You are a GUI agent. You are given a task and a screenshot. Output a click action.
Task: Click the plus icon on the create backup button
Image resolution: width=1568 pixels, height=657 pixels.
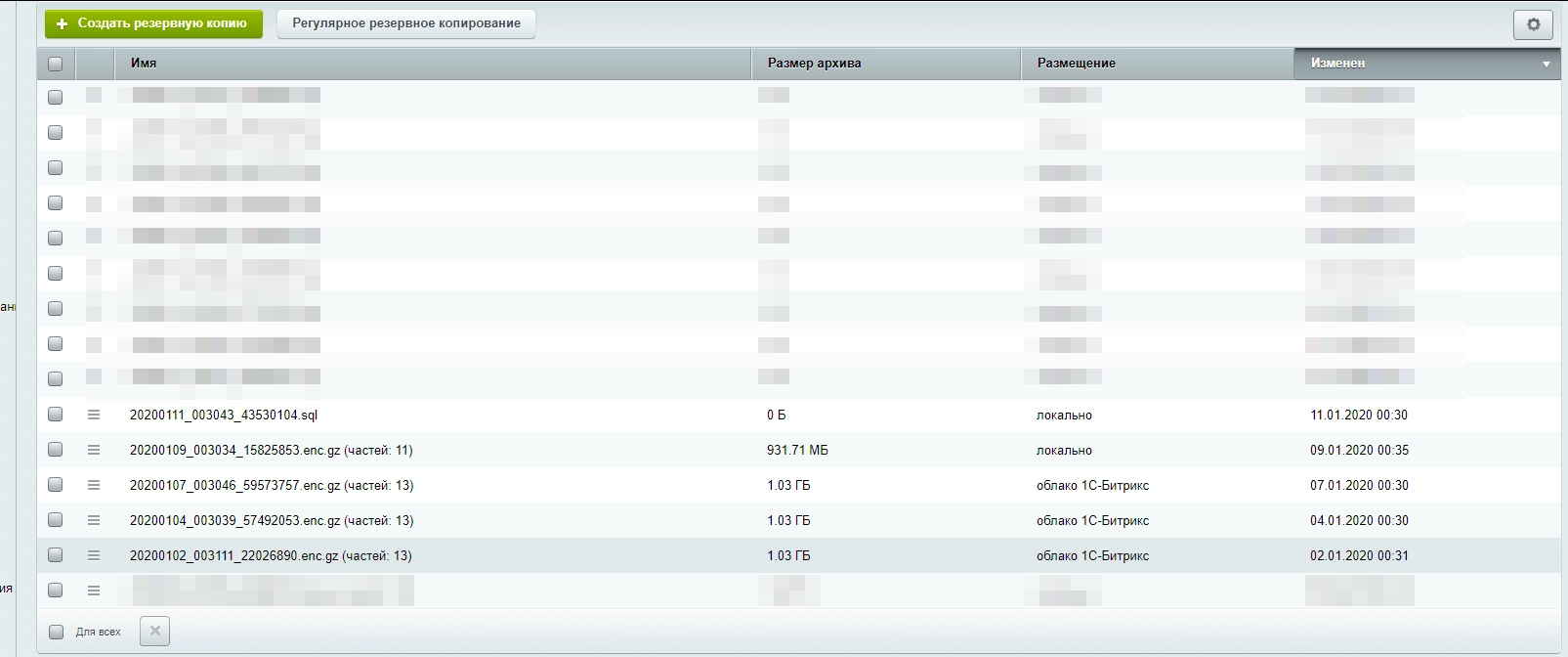pyautogui.click(x=63, y=23)
